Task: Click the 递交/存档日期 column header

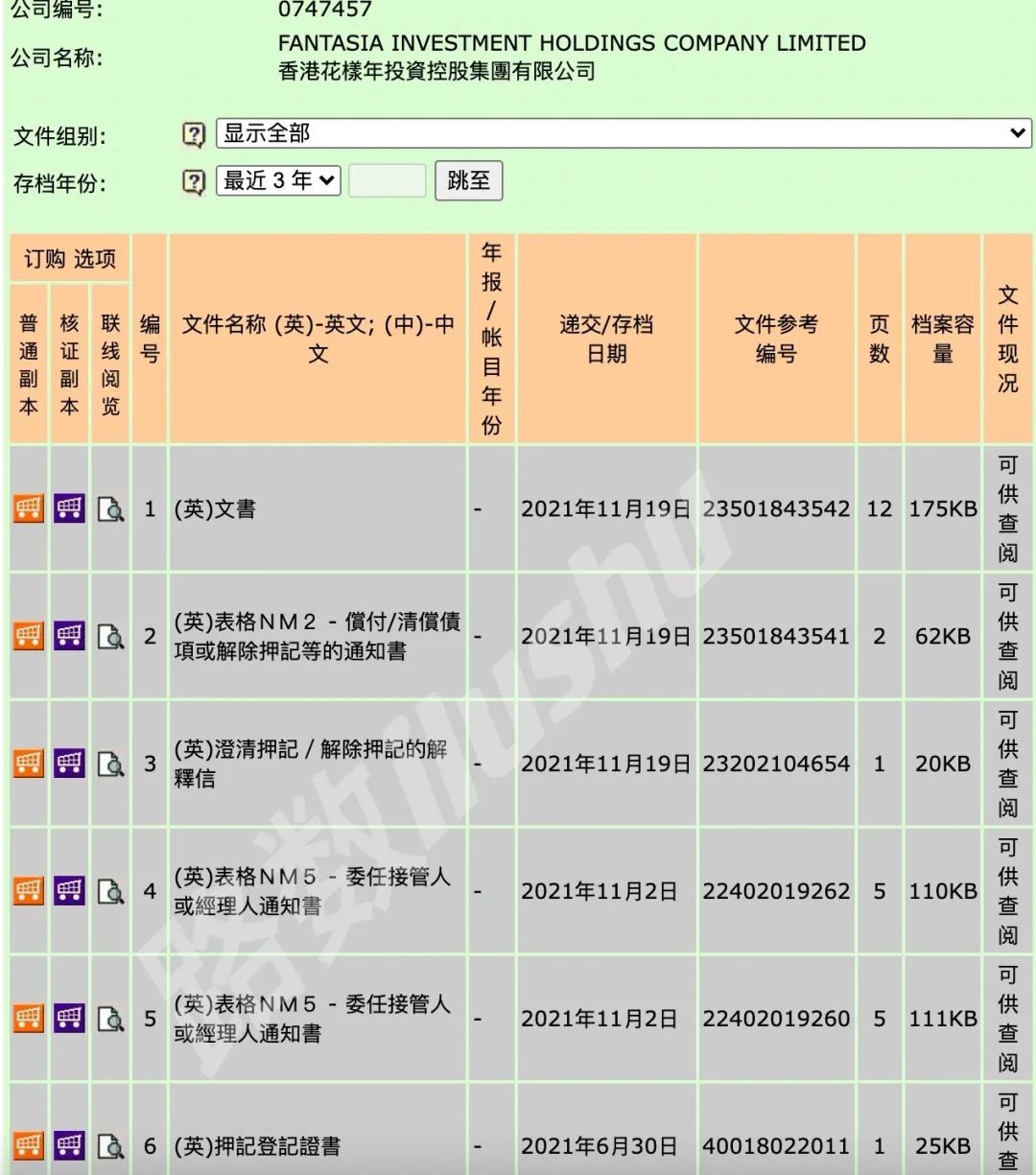Action: click(x=606, y=339)
